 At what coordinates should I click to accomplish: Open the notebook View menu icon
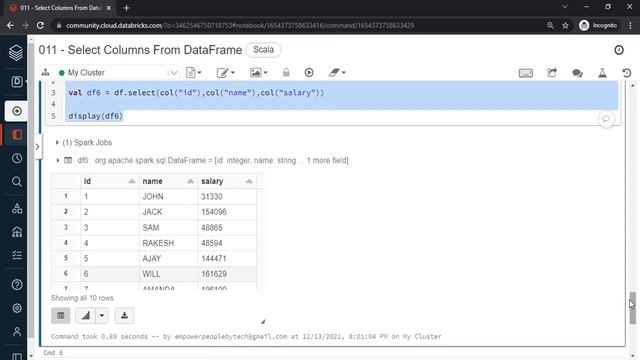click(x=258, y=73)
